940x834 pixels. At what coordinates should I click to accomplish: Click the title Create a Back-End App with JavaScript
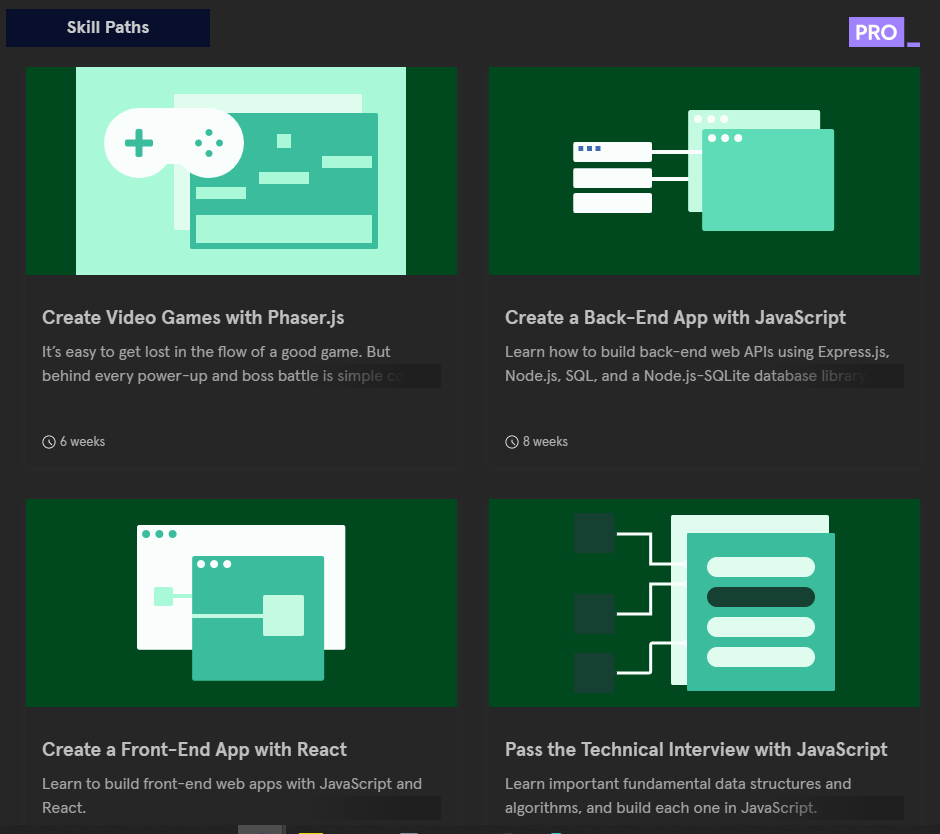pyautogui.click(x=675, y=318)
